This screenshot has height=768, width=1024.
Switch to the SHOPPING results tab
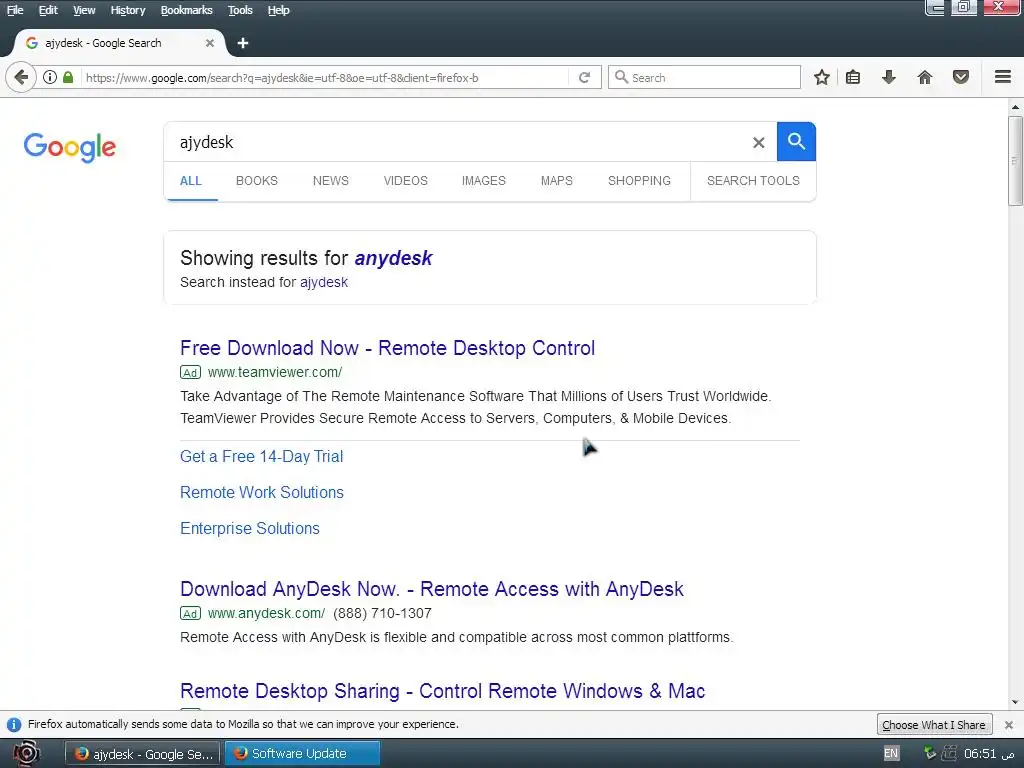pos(639,181)
